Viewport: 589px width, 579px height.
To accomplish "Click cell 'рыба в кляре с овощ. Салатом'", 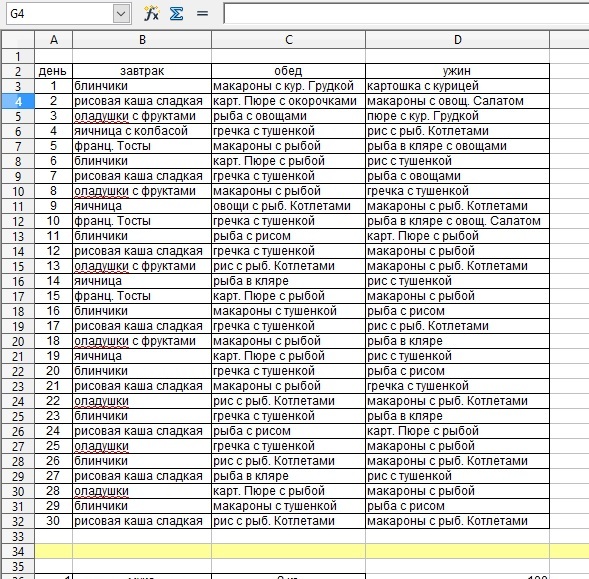I will click(x=458, y=221).
